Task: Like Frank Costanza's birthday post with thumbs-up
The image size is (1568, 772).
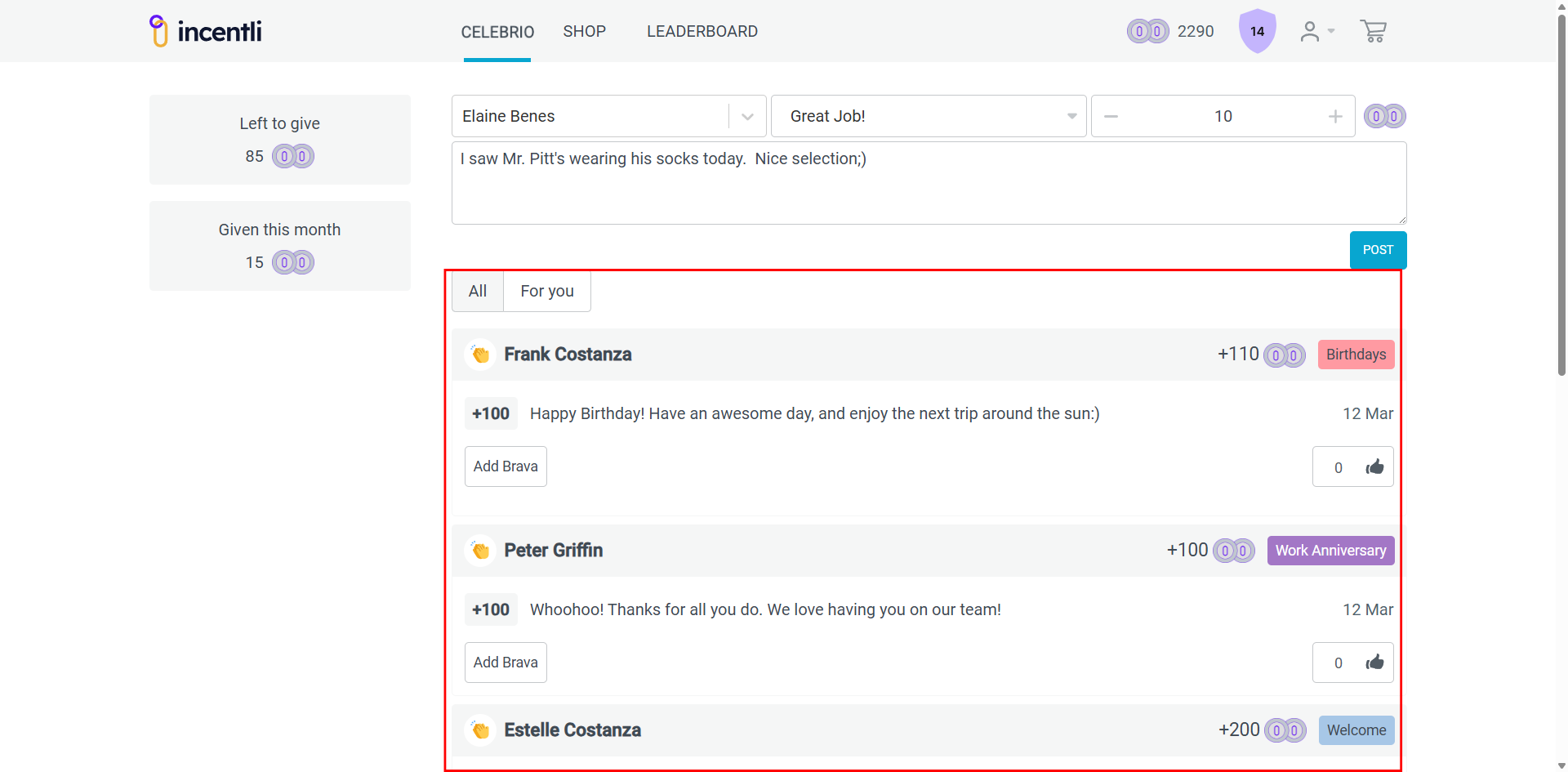Action: click(1375, 466)
